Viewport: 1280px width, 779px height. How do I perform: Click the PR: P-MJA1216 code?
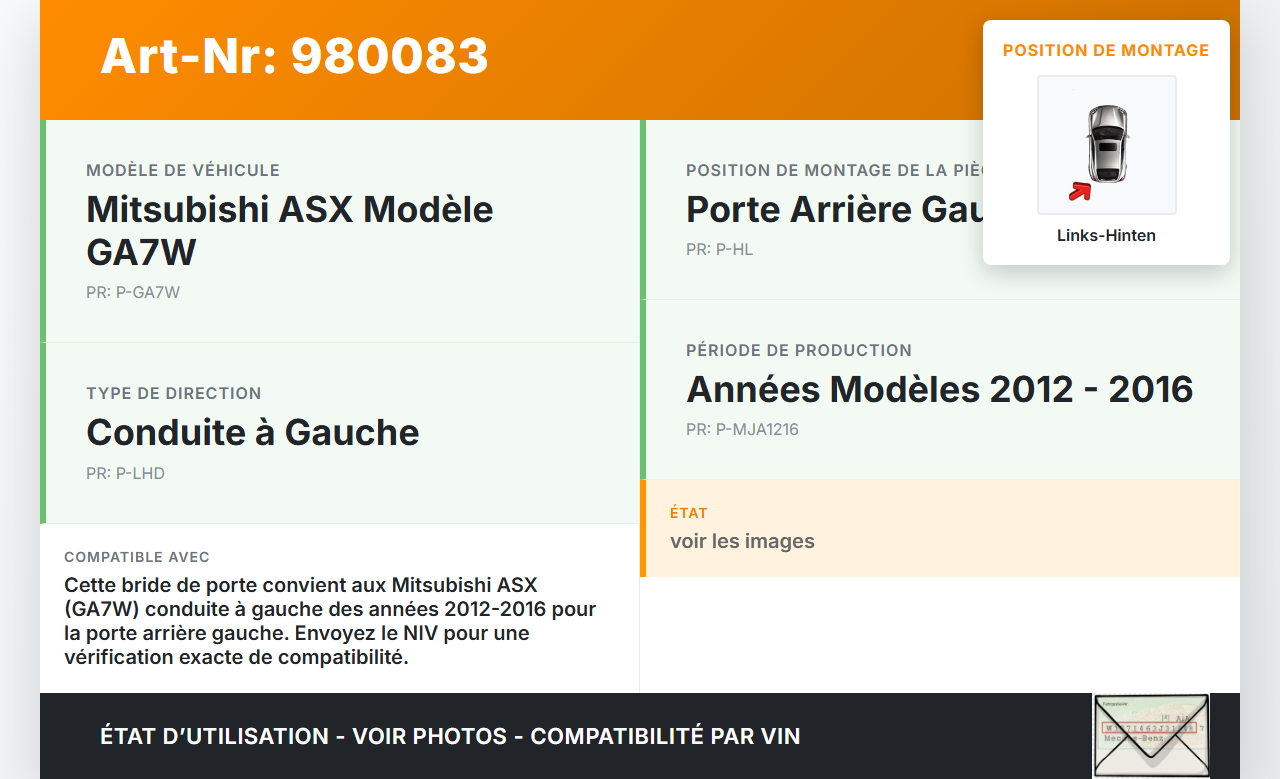[x=742, y=430]
